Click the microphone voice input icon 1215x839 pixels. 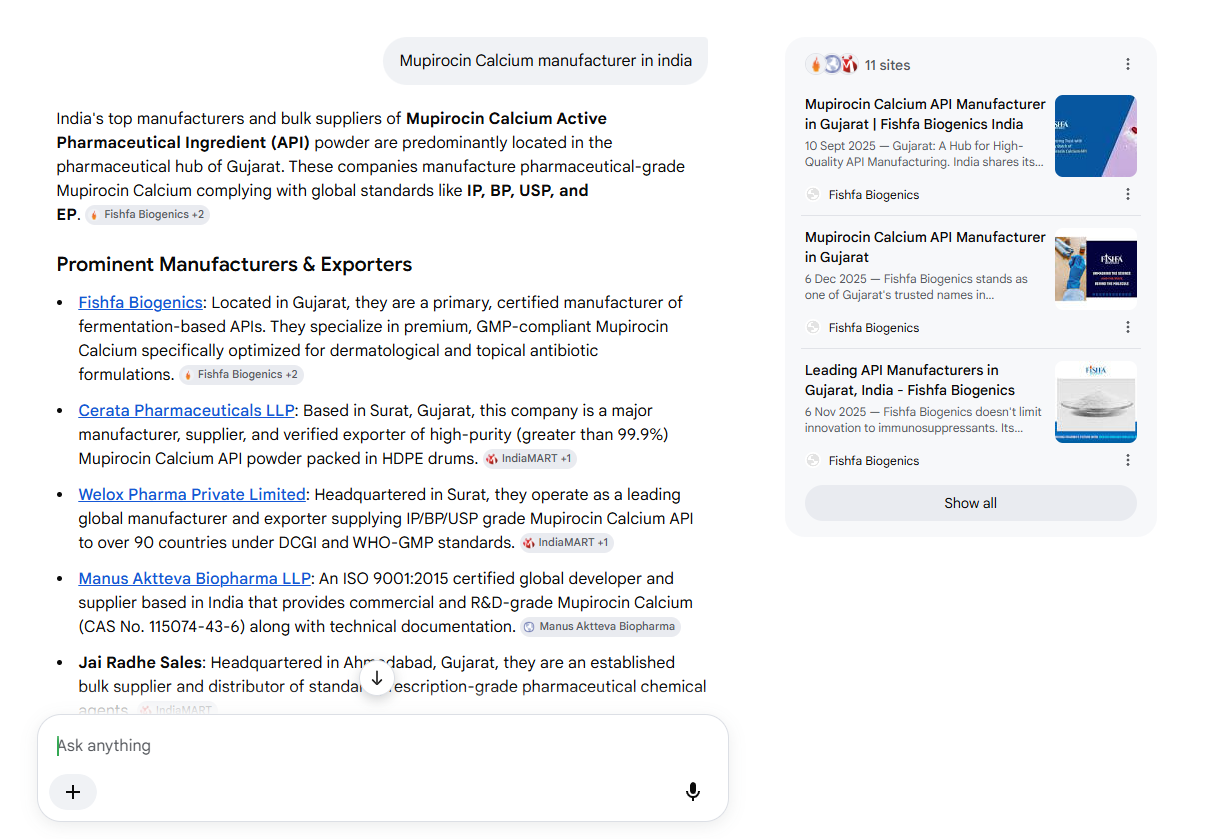tap(693, 792)
